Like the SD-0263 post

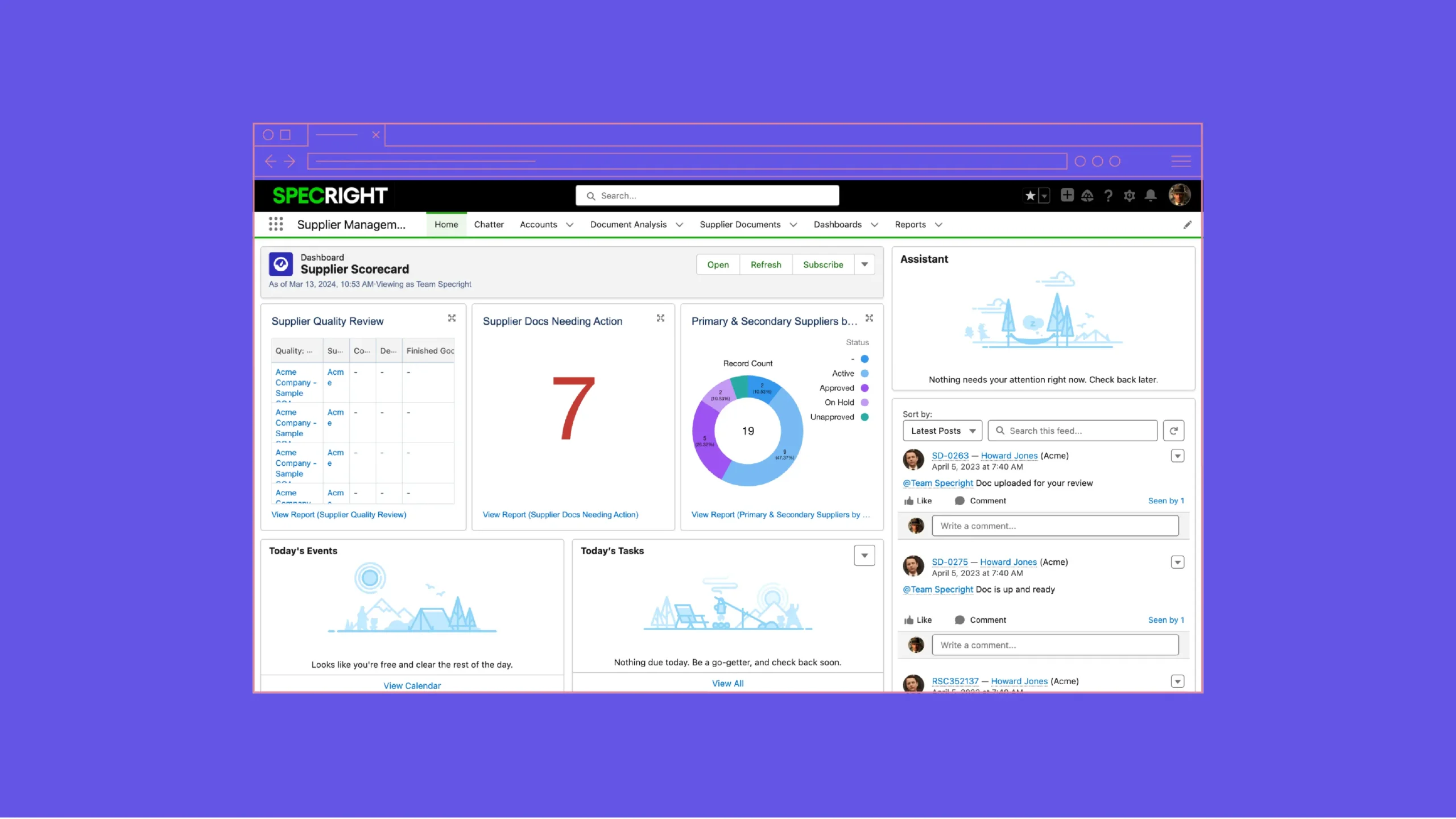click(918, 500)
